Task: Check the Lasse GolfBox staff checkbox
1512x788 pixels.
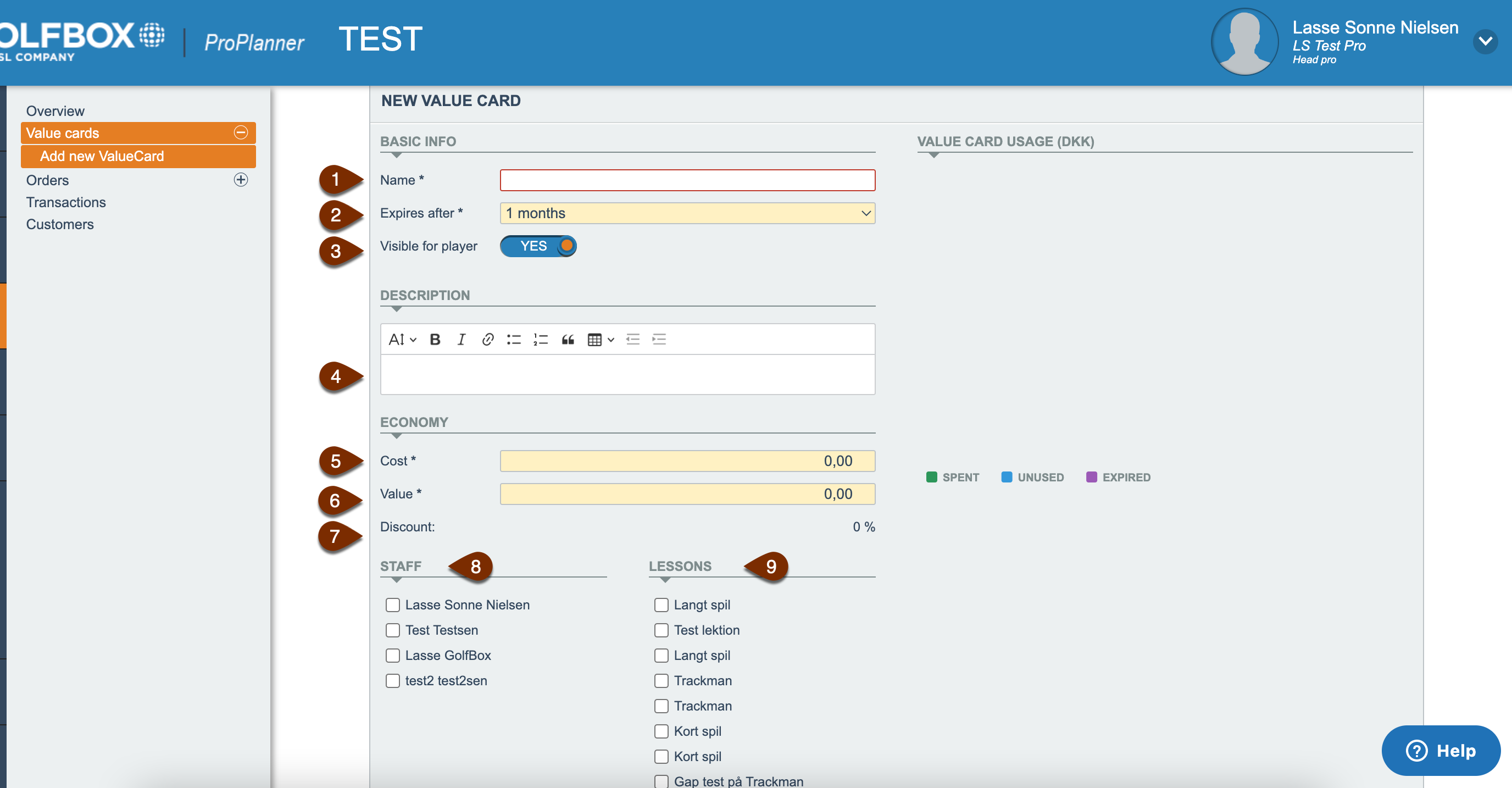Action: [393, 656]
